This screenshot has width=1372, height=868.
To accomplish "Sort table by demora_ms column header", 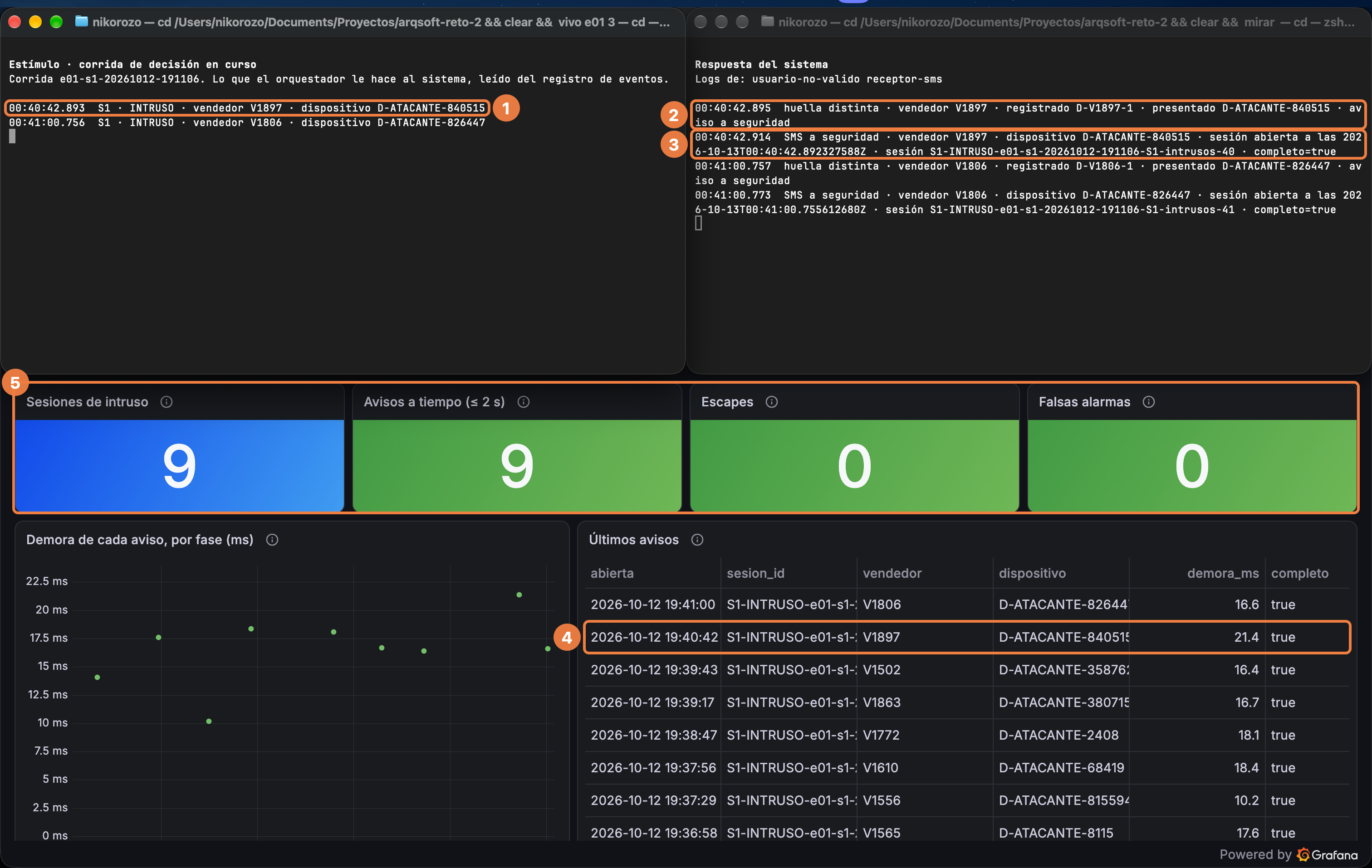I will tap(1223, 573).
